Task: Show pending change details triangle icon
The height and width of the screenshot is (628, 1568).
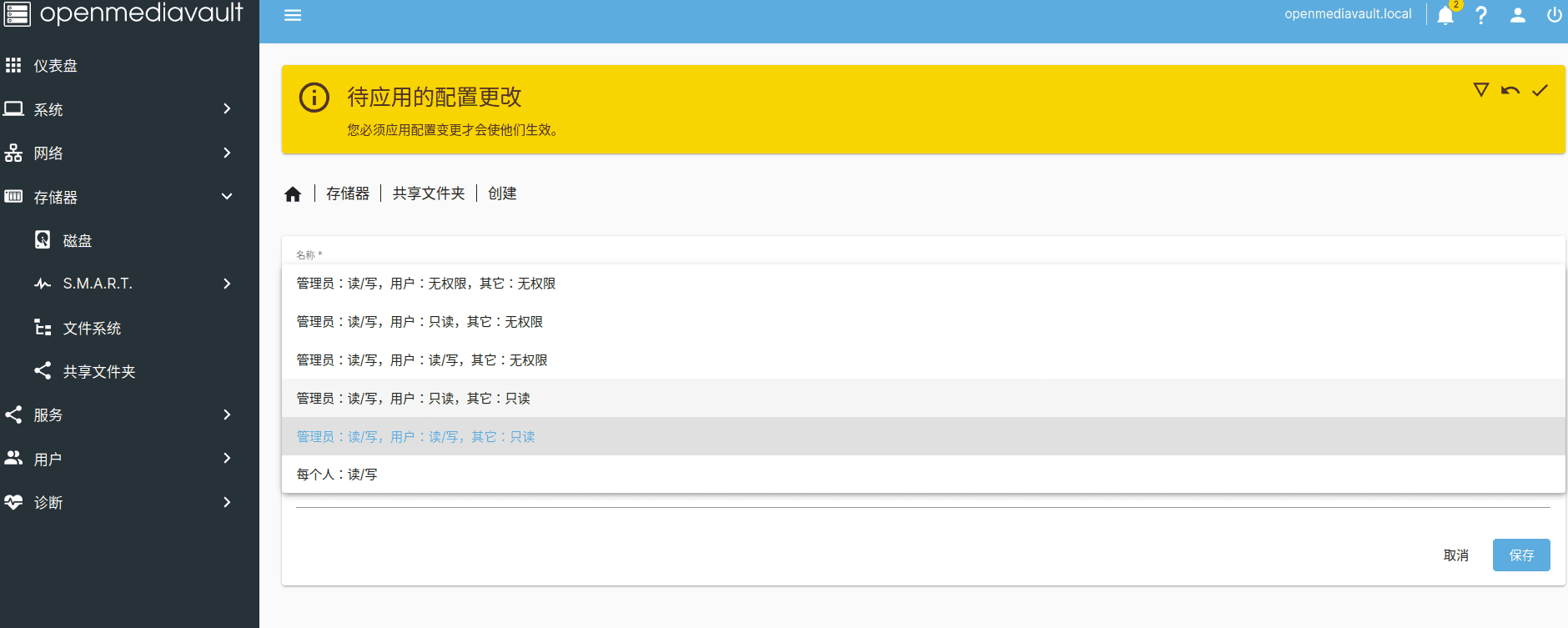Action: pos(1480,90)
